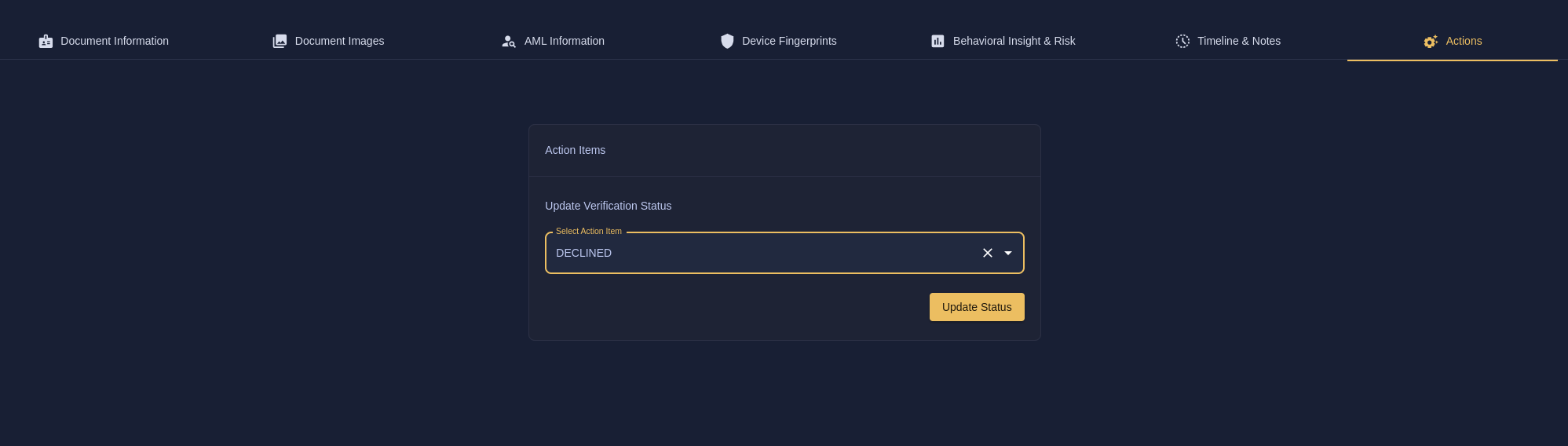Go to the AML Information tab label
1568x446 pixels.
[x=564, y=41]
